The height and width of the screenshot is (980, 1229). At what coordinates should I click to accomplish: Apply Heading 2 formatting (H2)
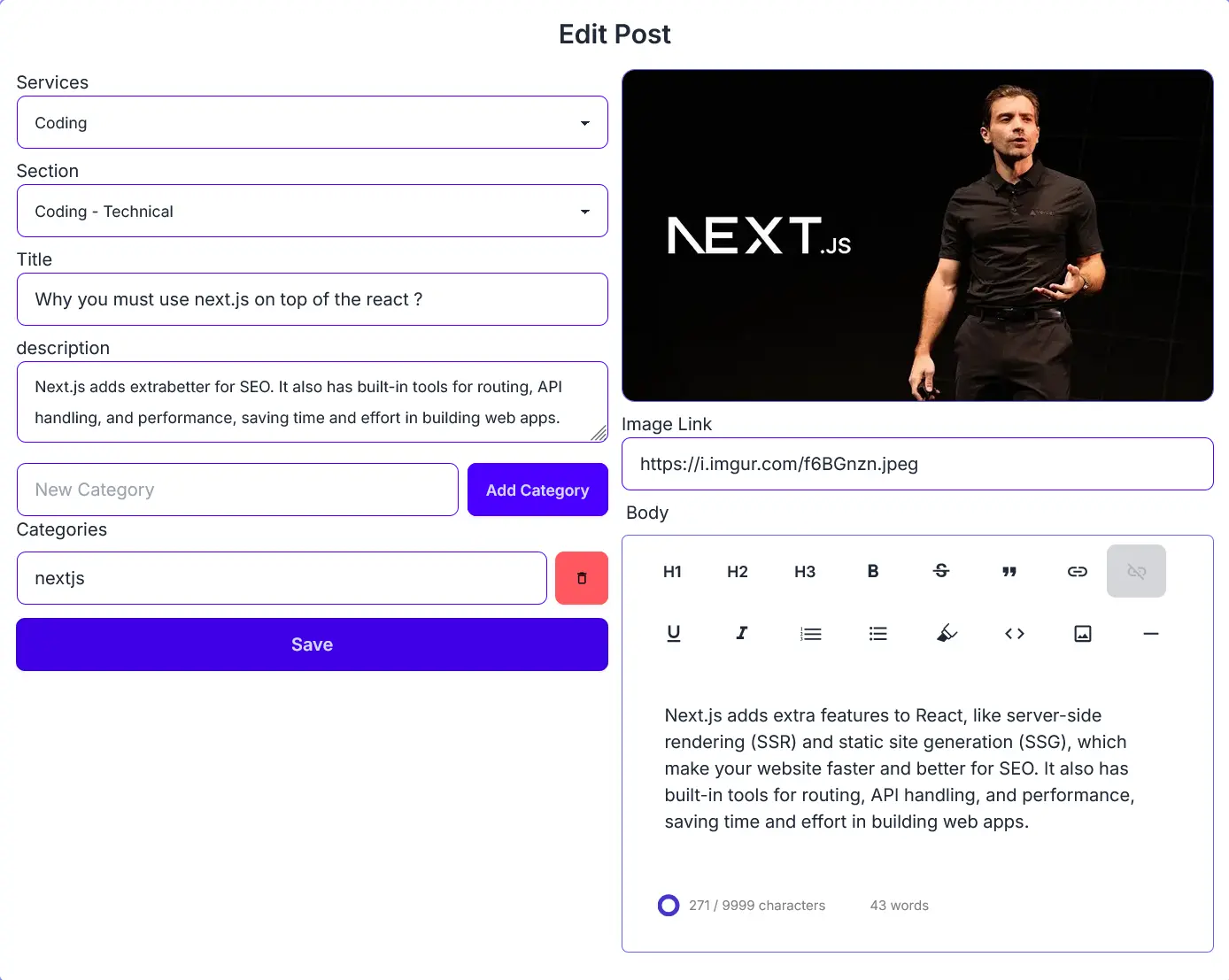[x=738, y=571]
